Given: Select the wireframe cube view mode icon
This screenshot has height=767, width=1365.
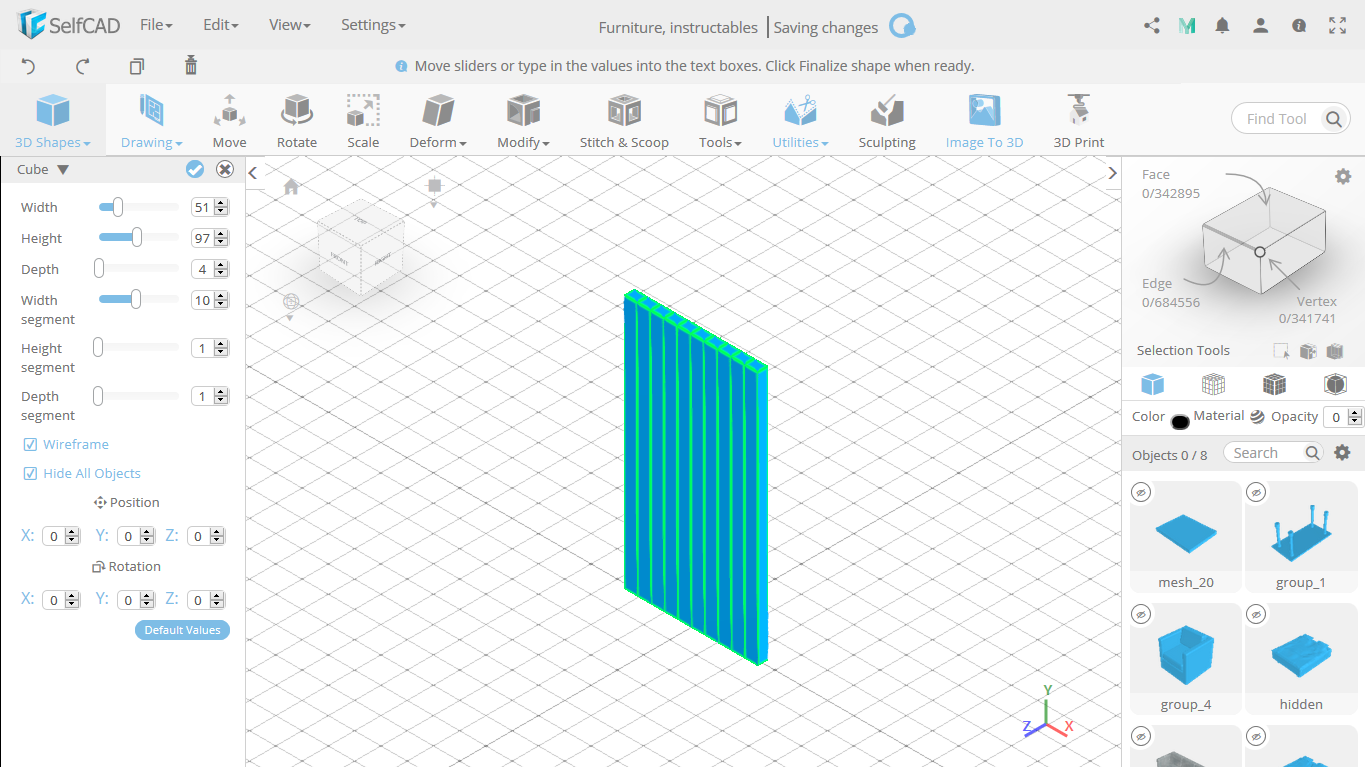Looking at the screenshot, I should (1213, 384).
